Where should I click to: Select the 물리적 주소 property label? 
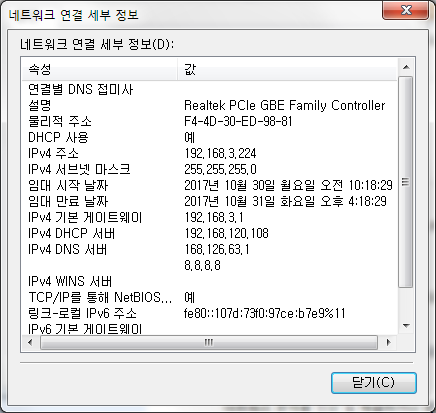pyautogui.click(x=60, y=121)
